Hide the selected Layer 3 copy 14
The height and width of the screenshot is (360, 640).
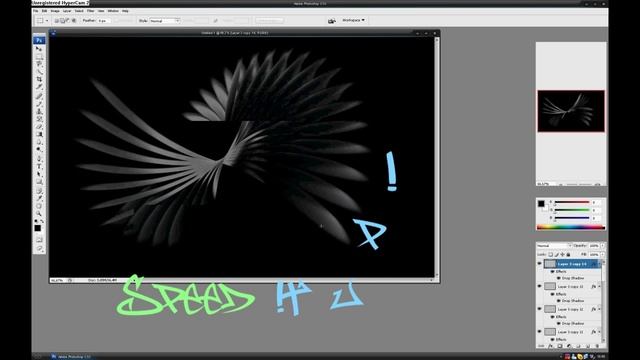(540, 264)
